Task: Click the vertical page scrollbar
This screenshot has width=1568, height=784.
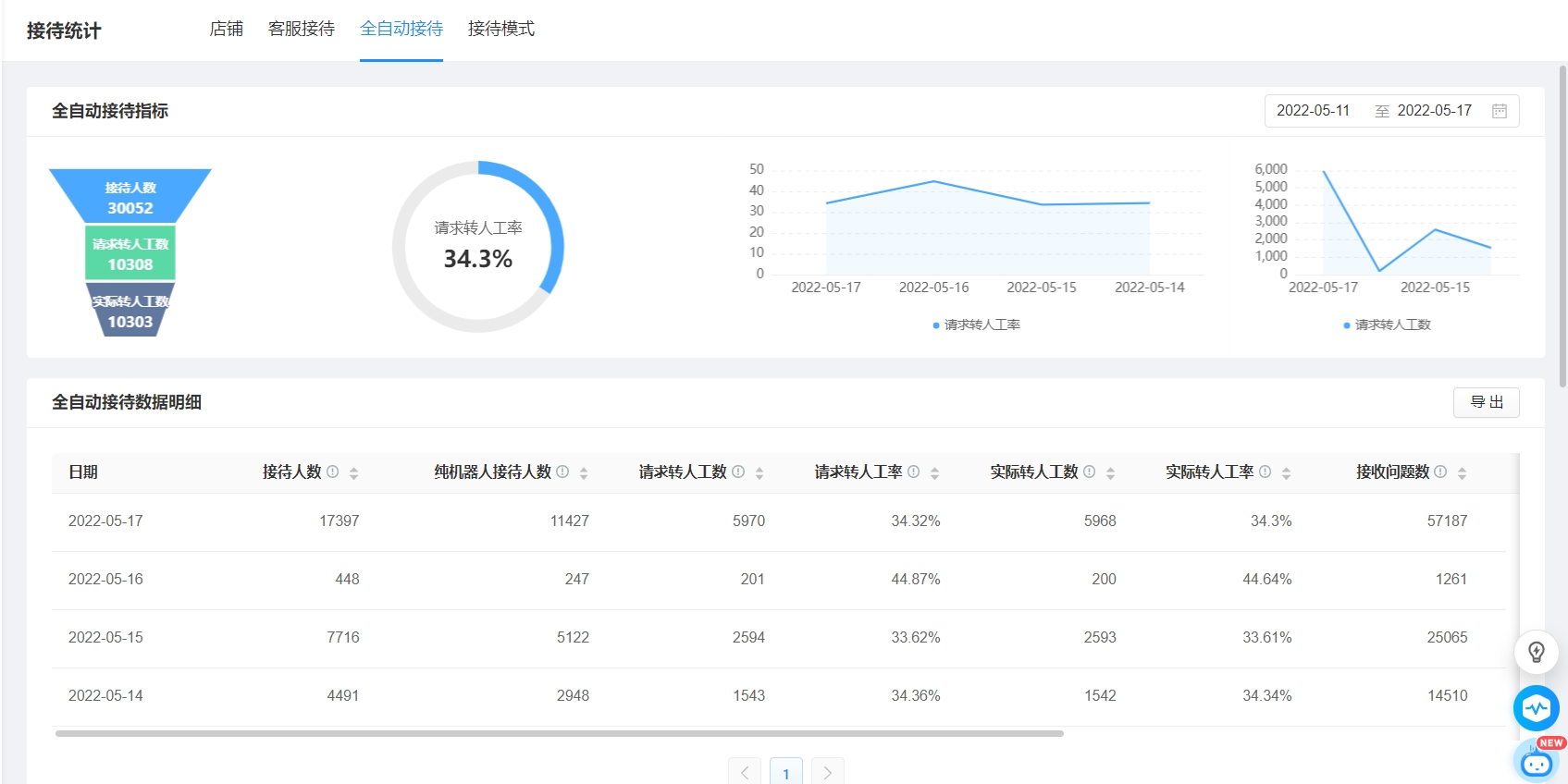Action: coord(1562,227)
